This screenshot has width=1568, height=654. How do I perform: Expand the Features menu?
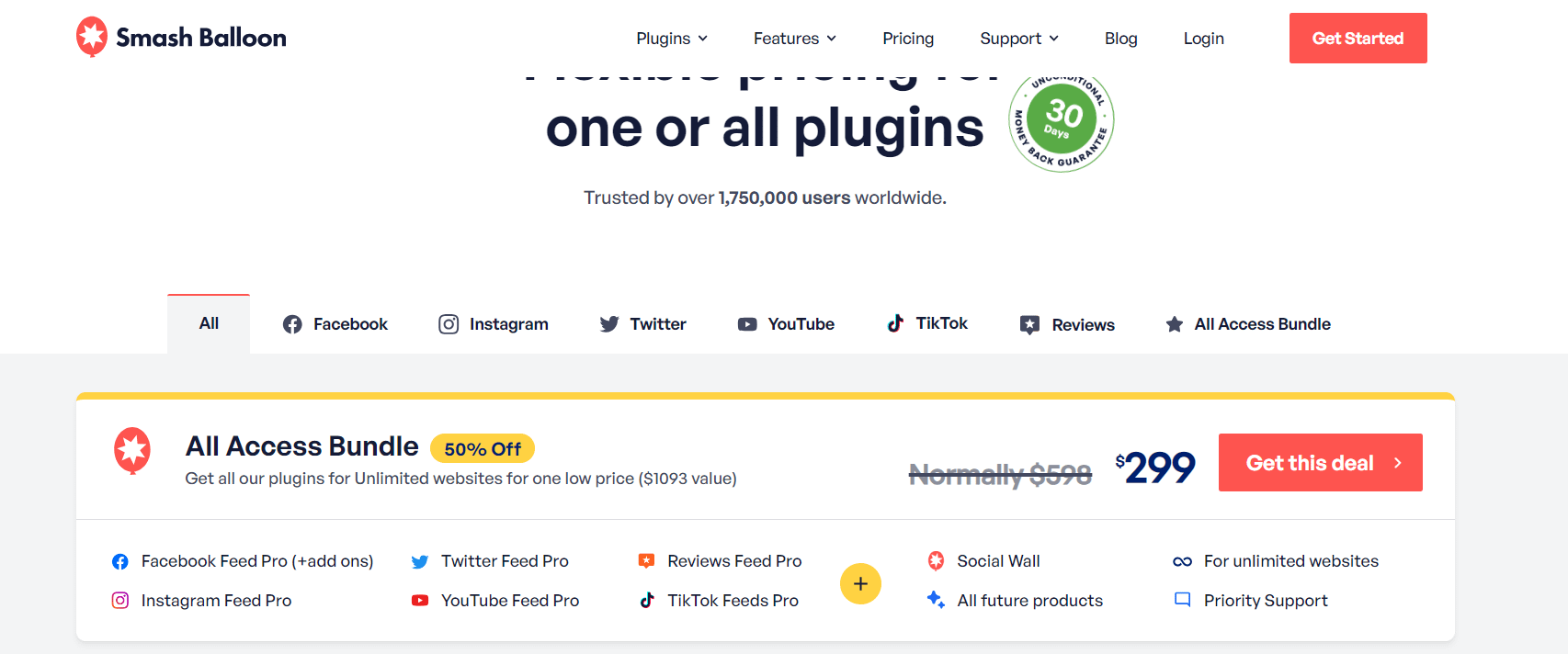point(794,39)
